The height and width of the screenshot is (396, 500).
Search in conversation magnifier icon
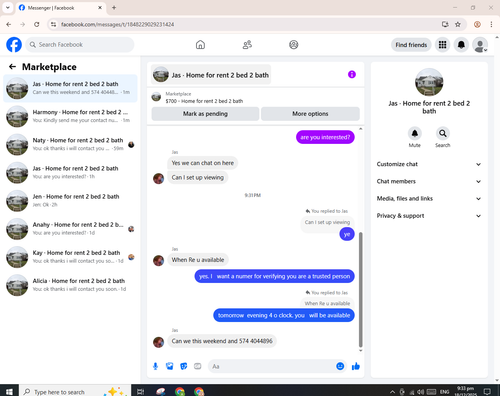click(x=443, y=134)
